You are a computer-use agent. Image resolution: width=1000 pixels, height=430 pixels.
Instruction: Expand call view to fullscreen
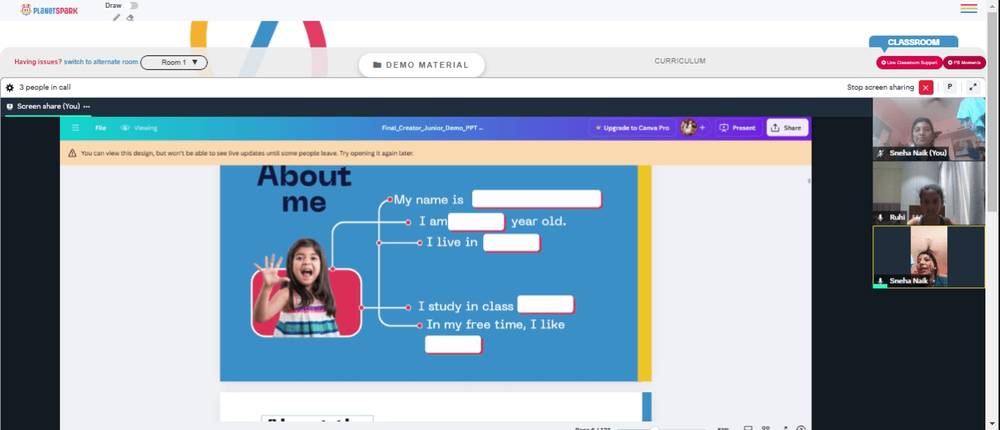pyautogui.click(x=973, y=87)
